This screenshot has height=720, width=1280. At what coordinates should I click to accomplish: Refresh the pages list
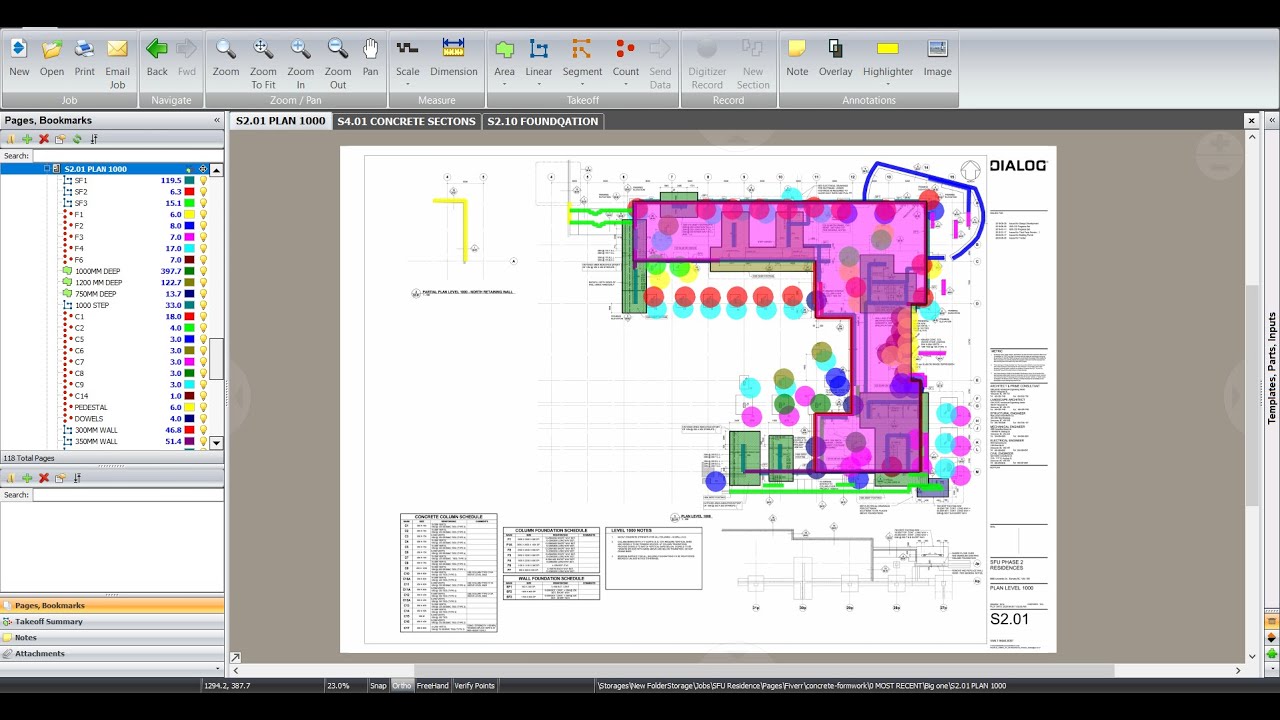[77, 139]
